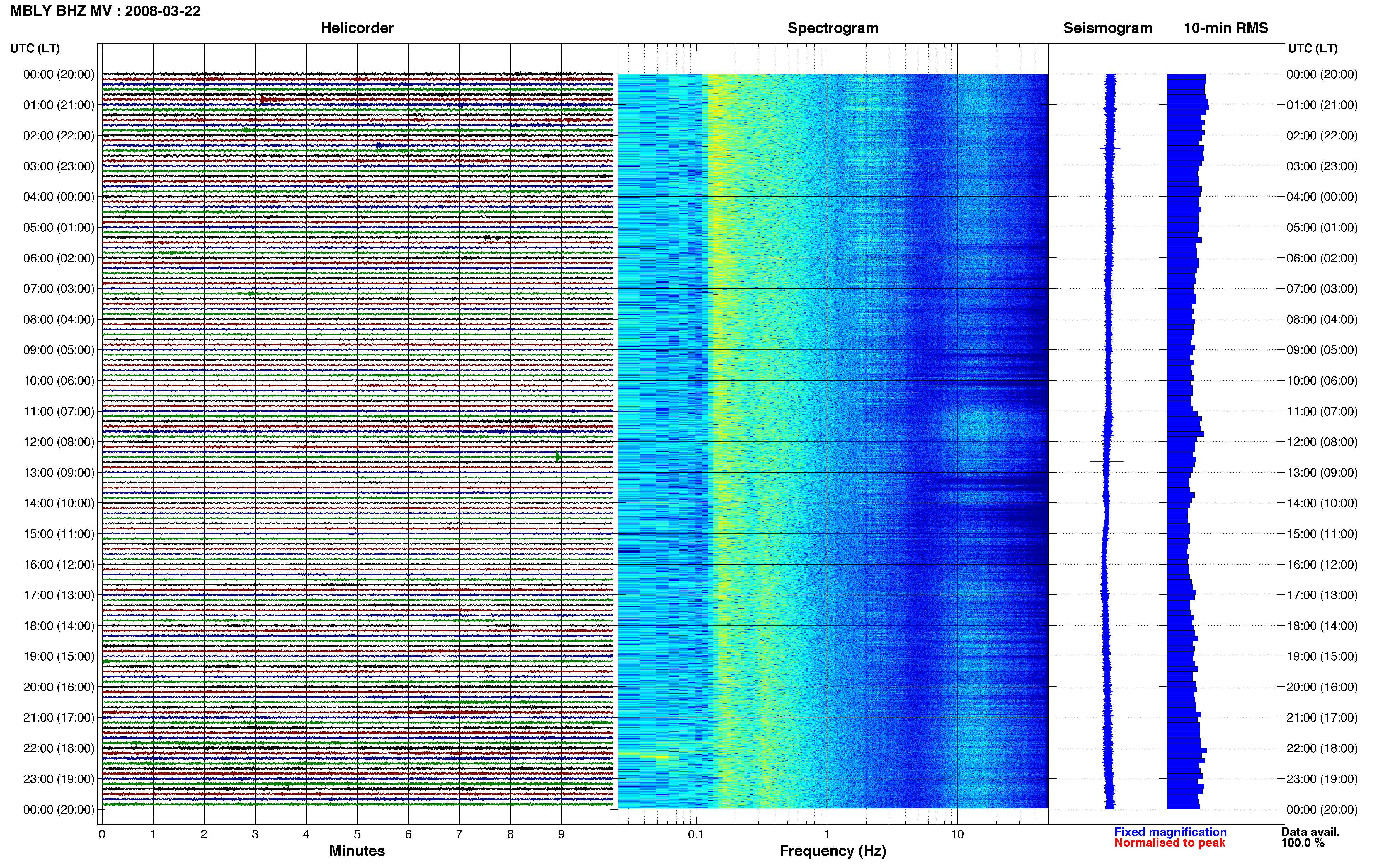Click the '9' tick on the Minutes axis
1389x868 pixels.
[x=561, y=834]
